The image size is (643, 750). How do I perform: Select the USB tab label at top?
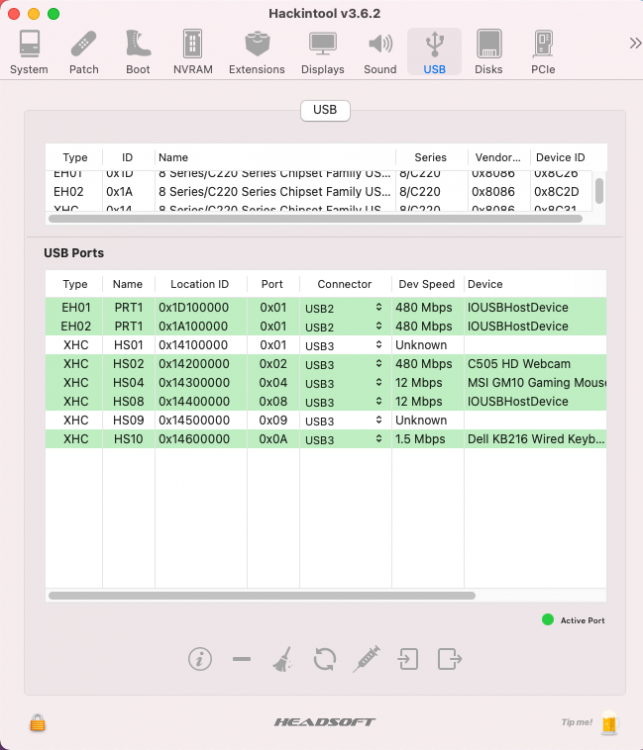pos(325,110)
